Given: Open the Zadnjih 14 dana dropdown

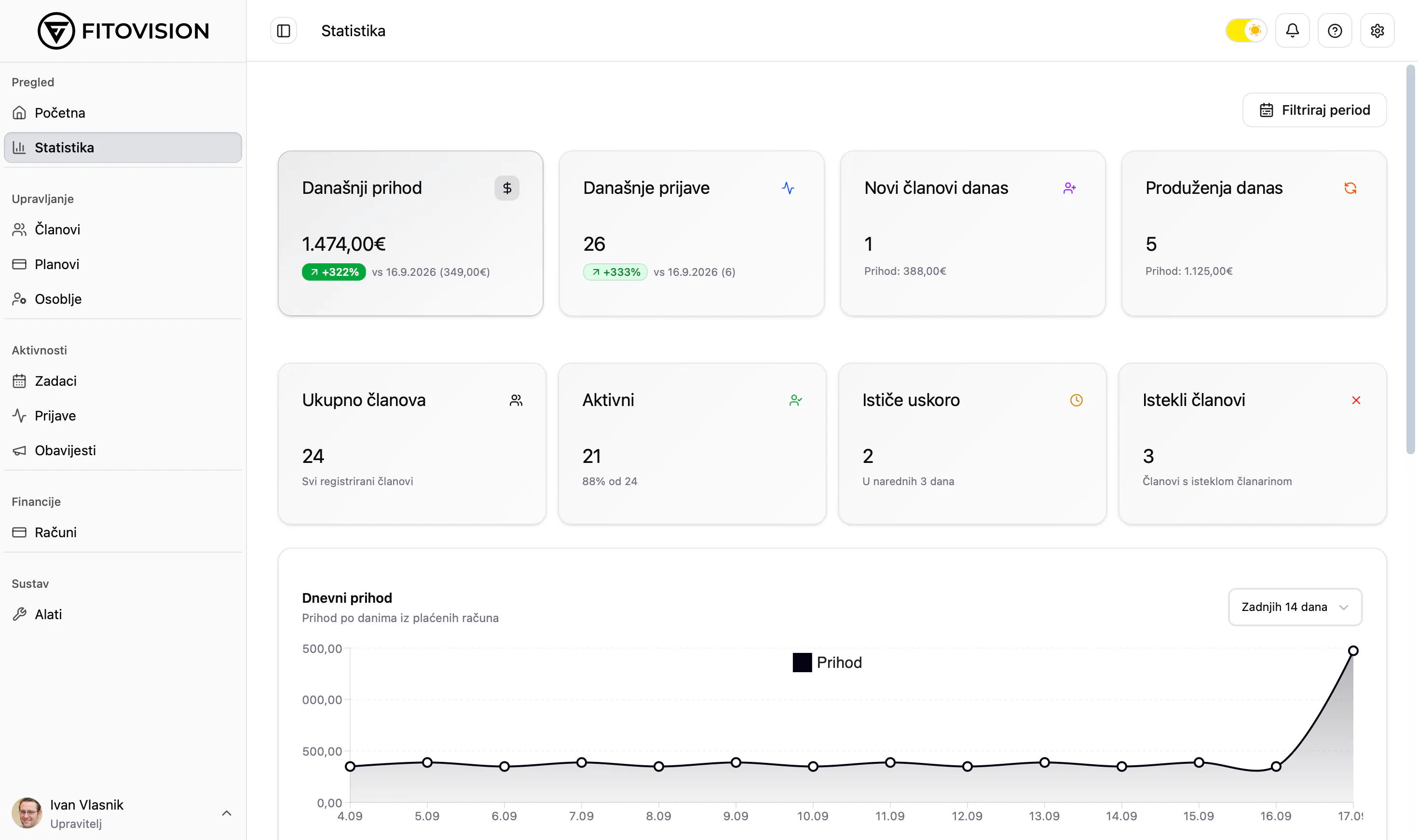Looking at the screenshot, I should point(1295,607).
